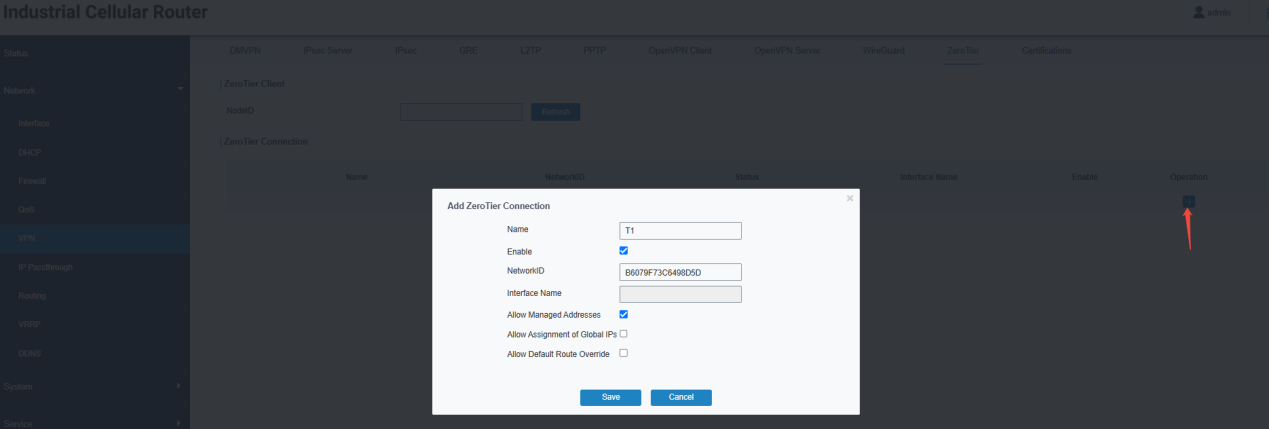Go to the OpenVPN Server tab

pos(788,50)
